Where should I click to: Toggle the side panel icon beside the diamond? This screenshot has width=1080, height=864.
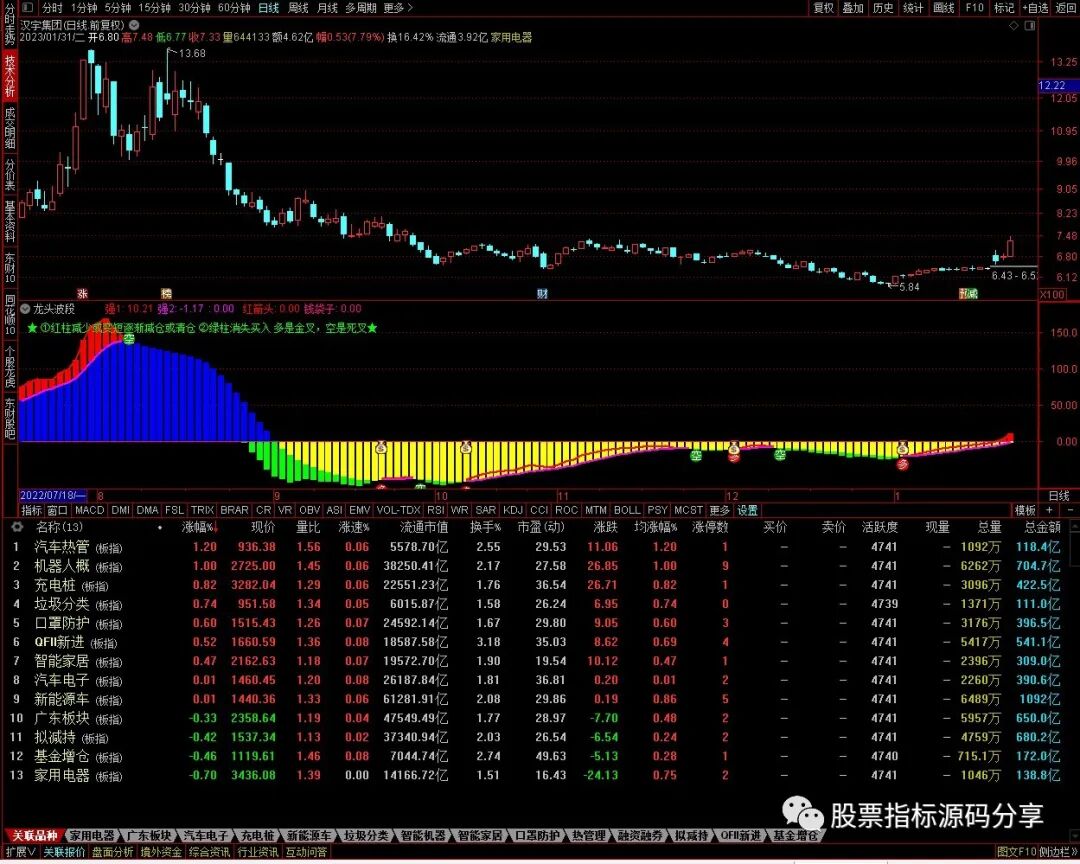tap(1030, 25)
